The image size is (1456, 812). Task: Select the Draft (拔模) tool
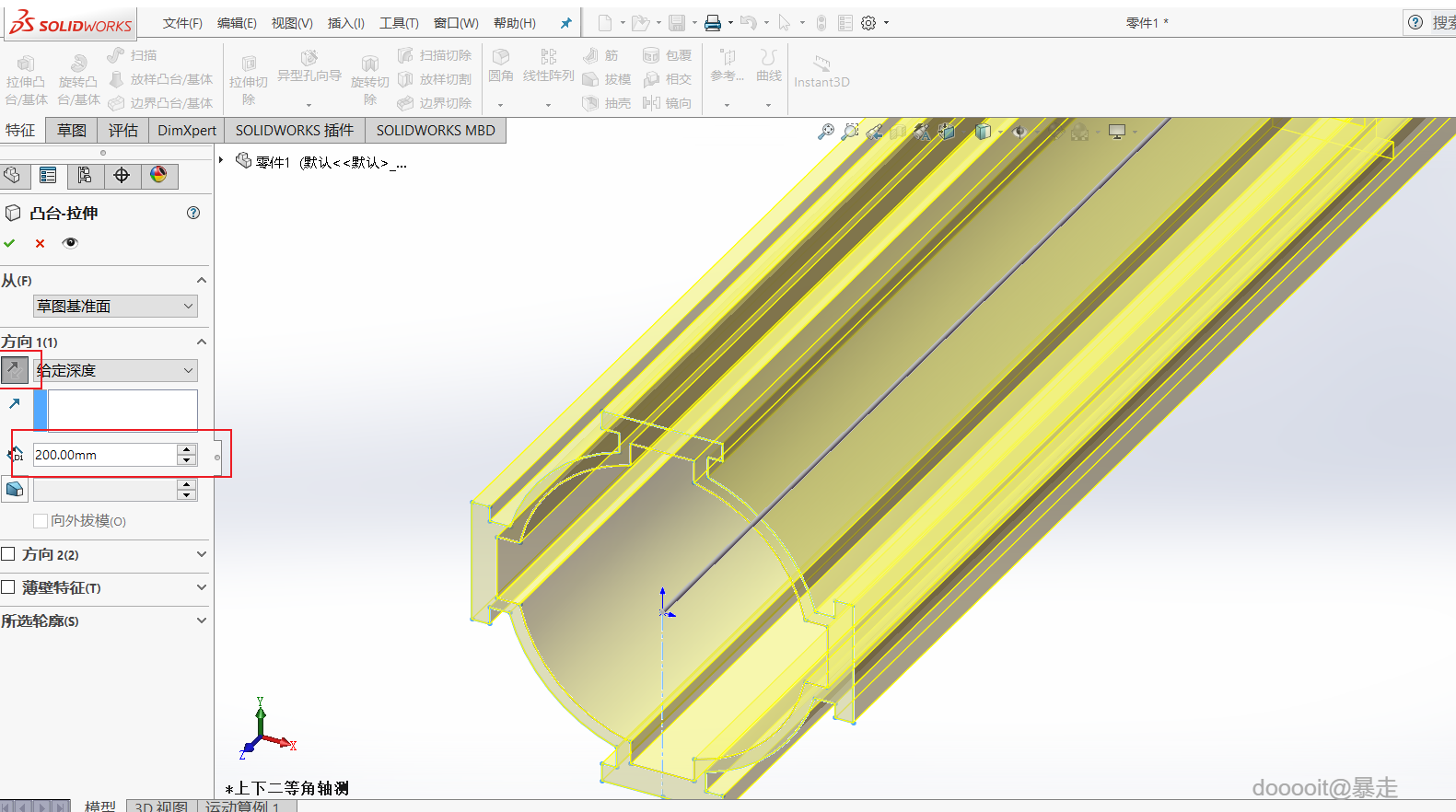pos(607,79)
